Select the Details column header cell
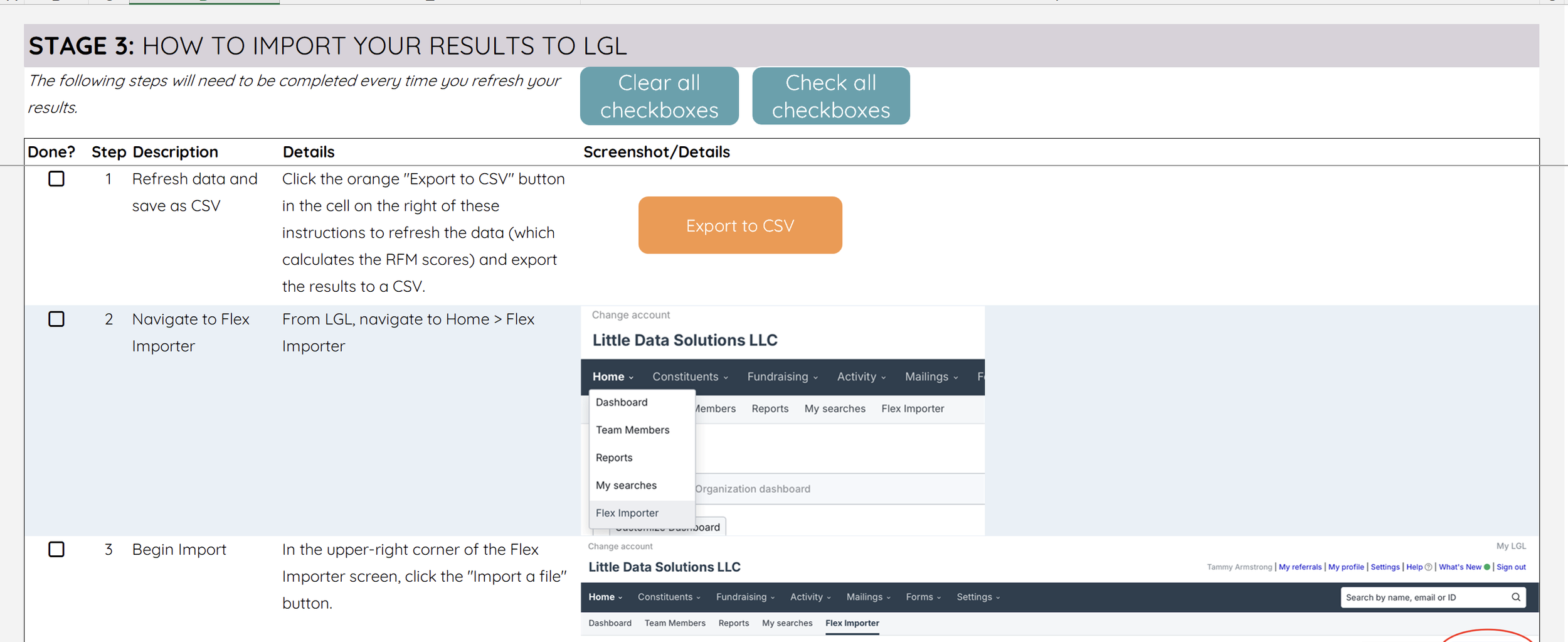Screen dimensions: 1568x642 tap(430, 152)
